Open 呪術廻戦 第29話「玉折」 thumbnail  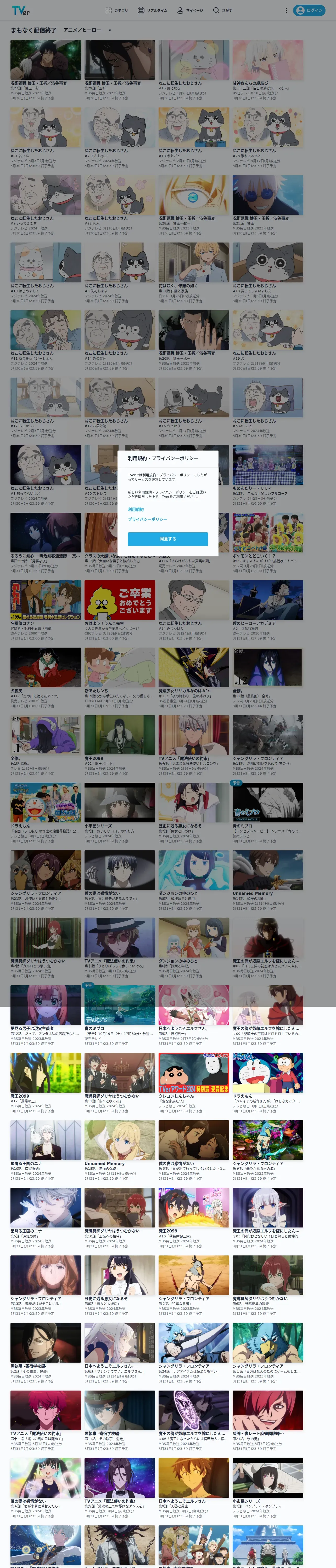(120, 60)
